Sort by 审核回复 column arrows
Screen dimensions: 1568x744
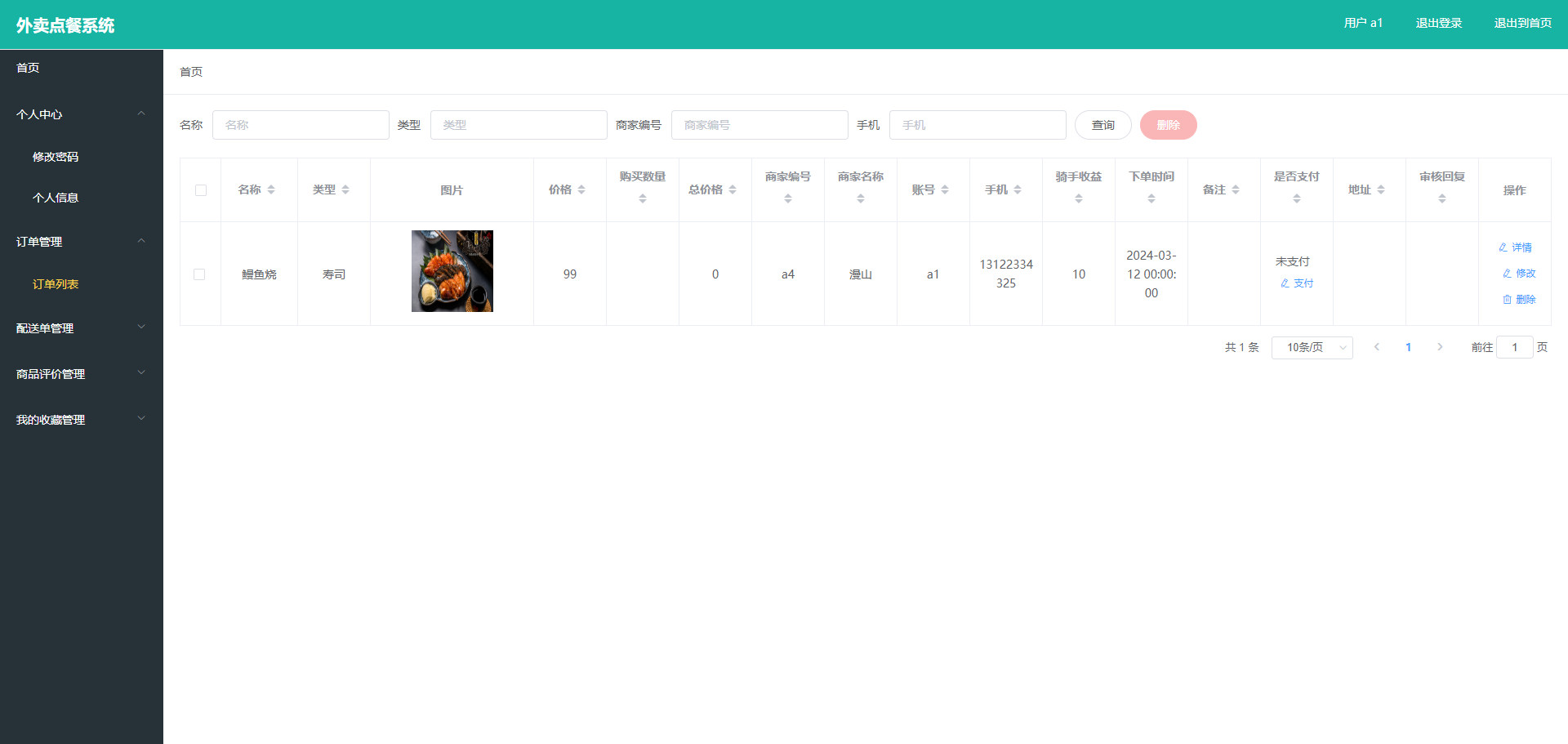(x=1442, y=199)
